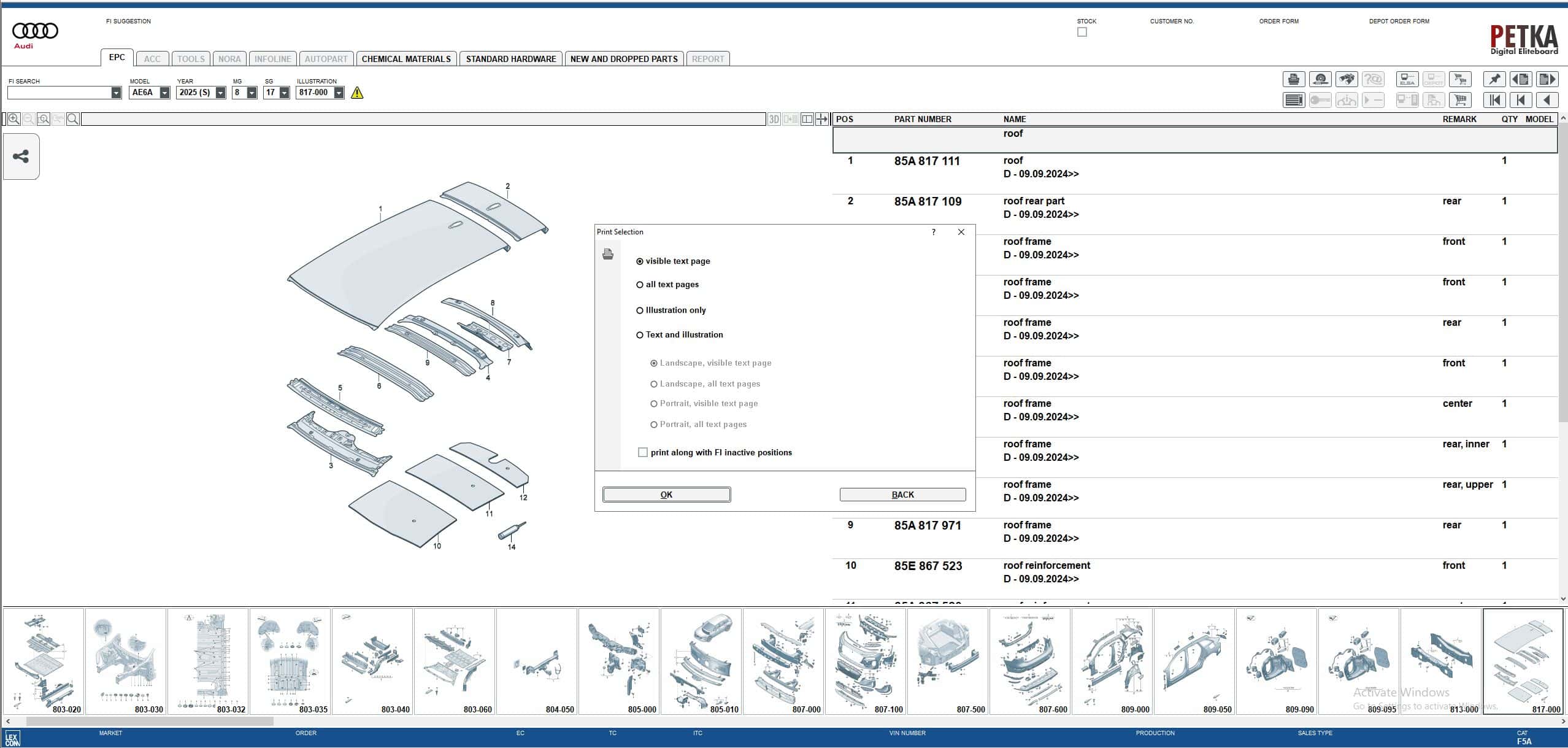Click the share icon beside the illustration

point(21,156)
